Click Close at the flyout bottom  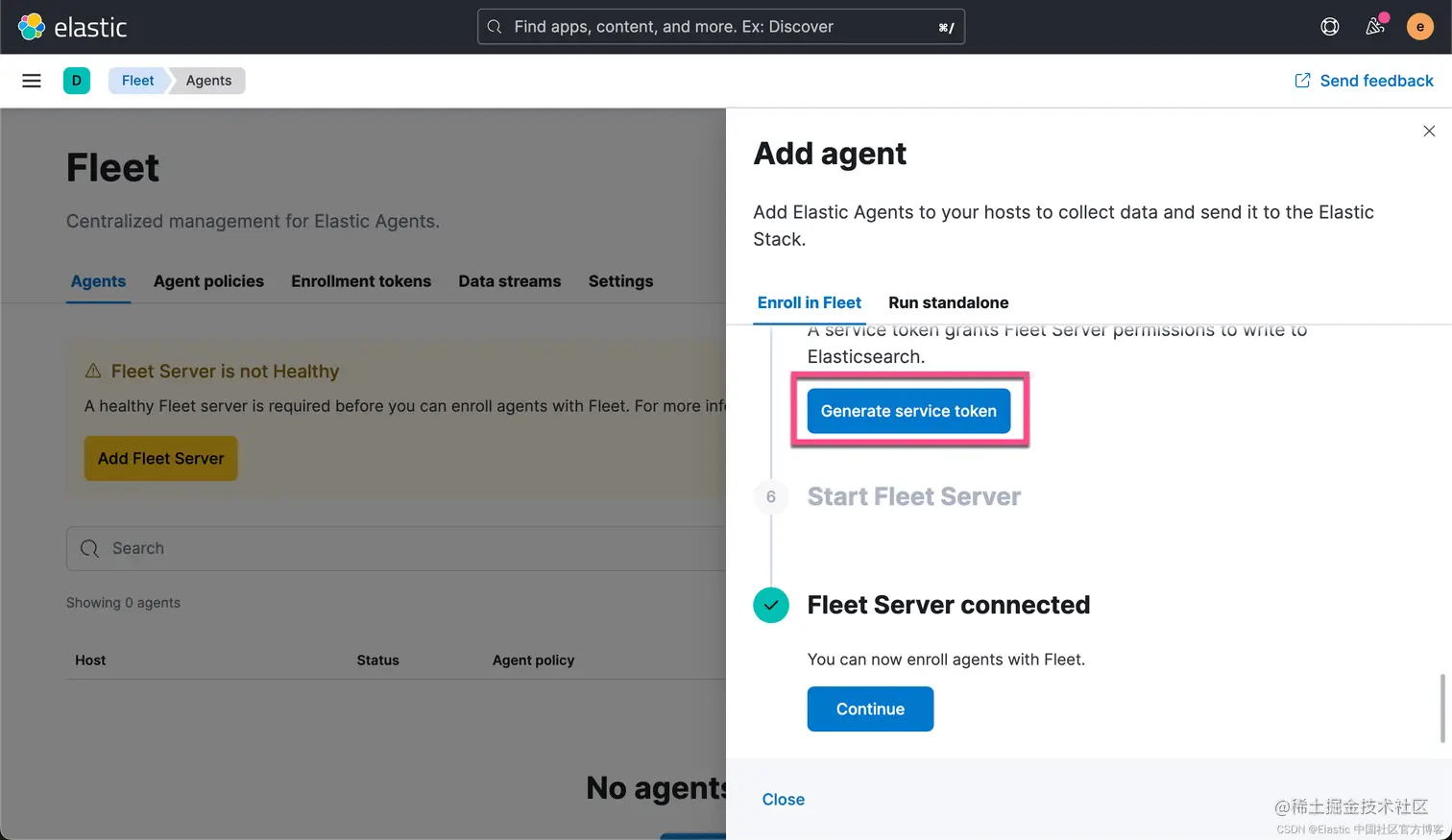pos(784,800)
